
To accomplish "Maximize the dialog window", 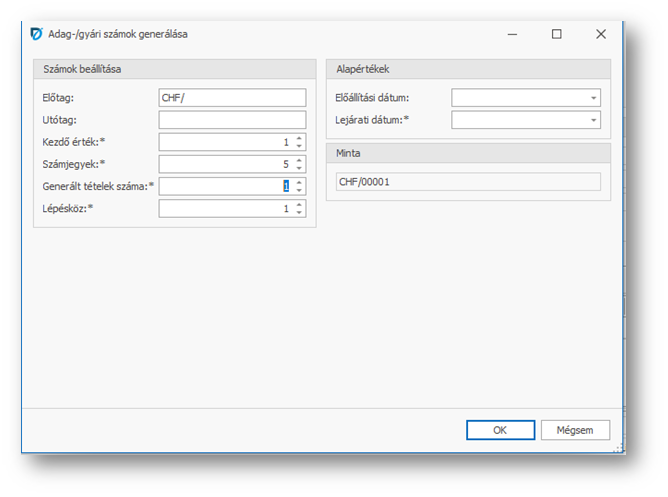I will tap(557, 34).
